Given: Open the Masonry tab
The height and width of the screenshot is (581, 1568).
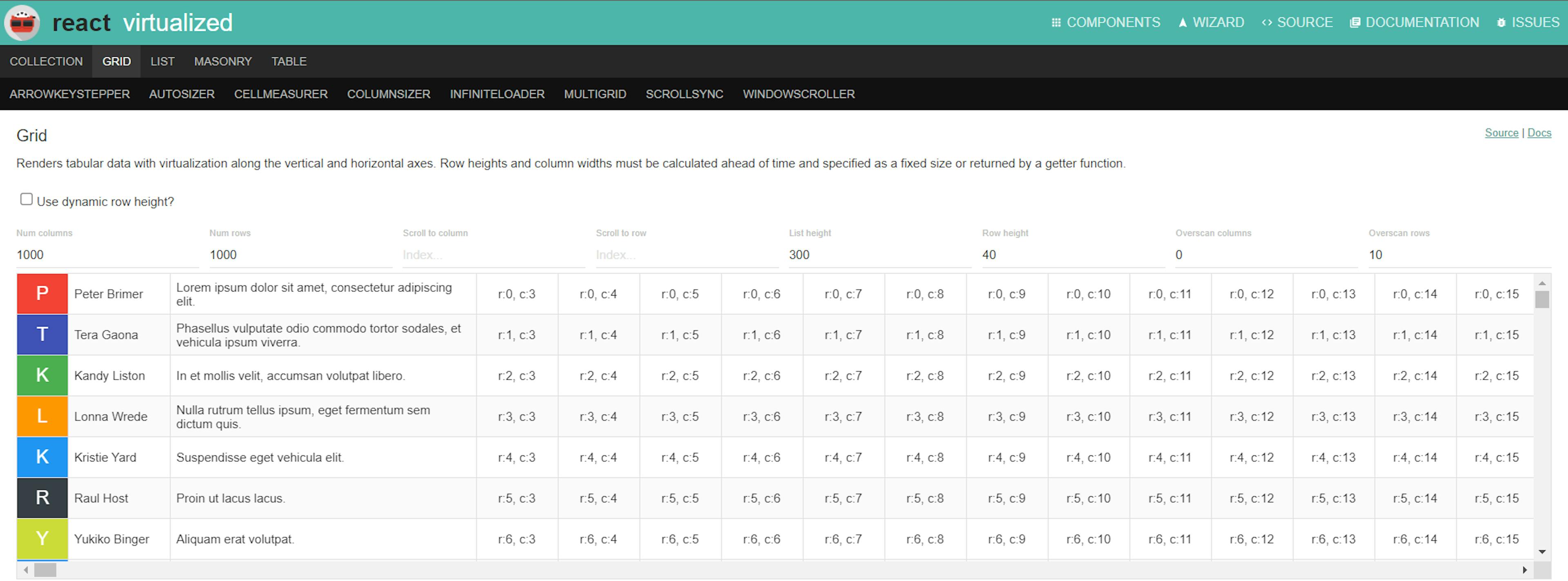Looking at the screenshot, I should pyautogui.click(x=222, y=62).
